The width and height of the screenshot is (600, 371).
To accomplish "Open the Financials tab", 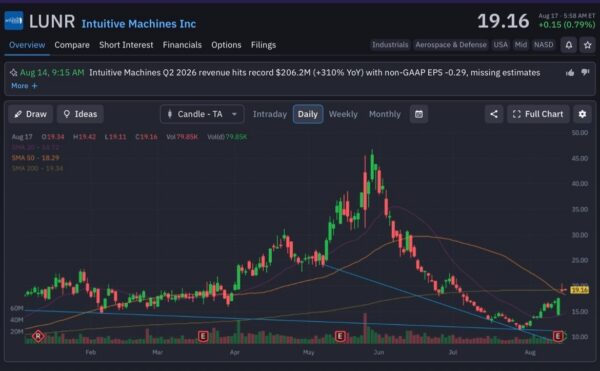I will 182,45.
